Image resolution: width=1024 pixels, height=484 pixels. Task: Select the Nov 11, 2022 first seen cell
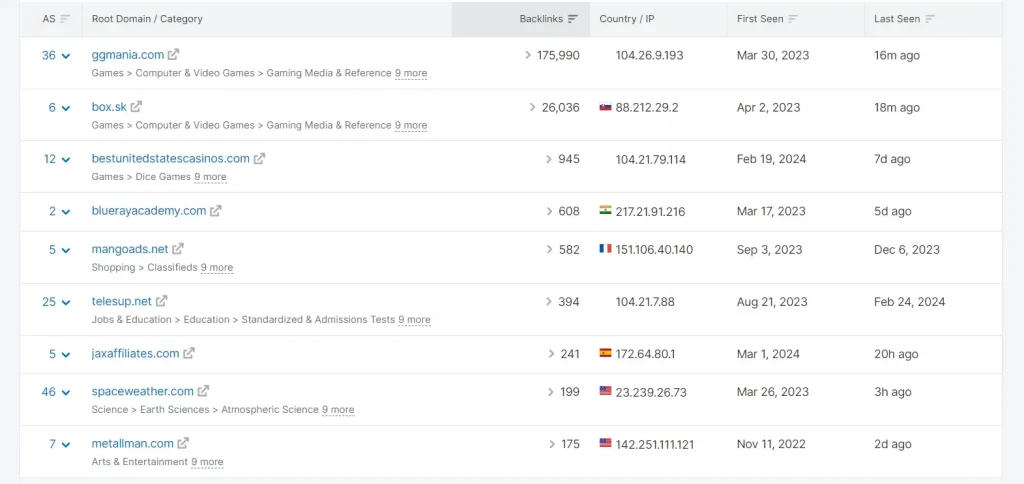click(771, 444)
